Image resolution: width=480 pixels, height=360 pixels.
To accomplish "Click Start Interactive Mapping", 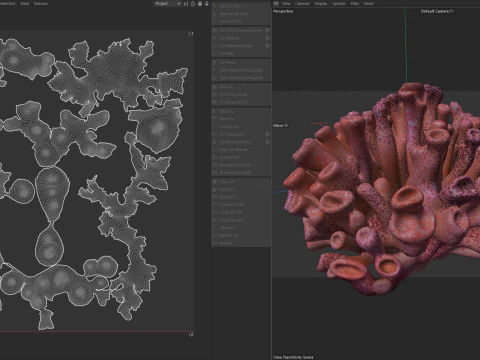I will 241,70.
